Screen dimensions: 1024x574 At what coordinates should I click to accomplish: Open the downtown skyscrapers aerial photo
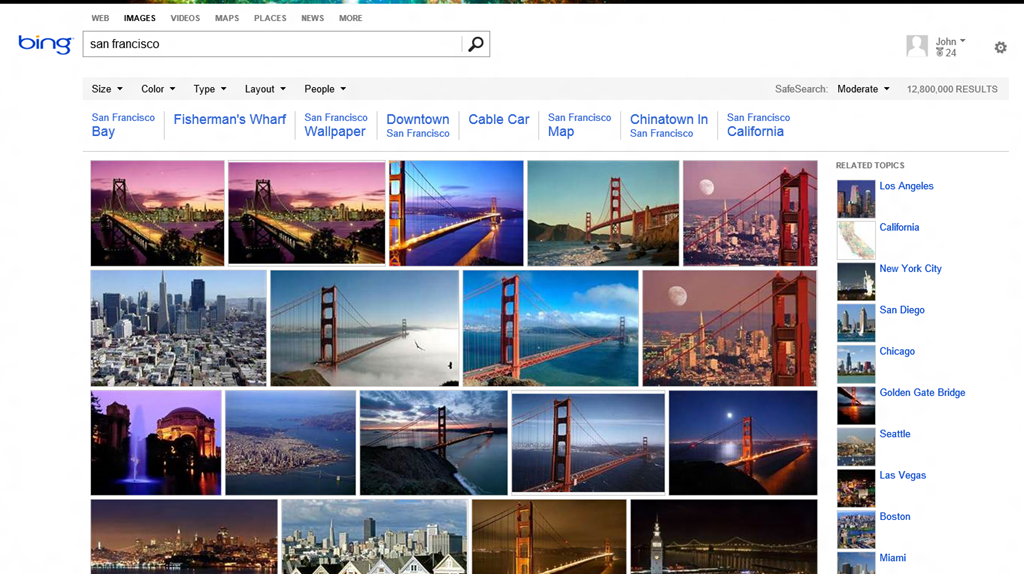point(178,328)
